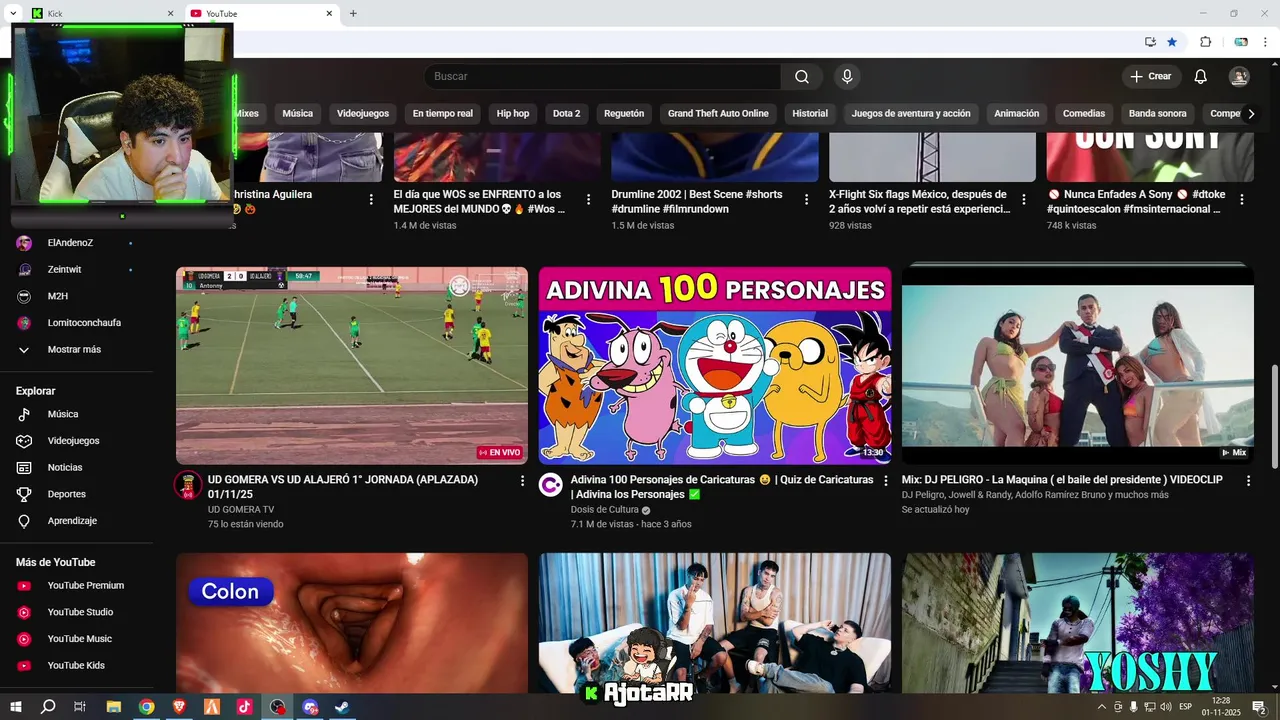Open Discord from the taskbar
The image size is (1280, 720).
[x=310, y=707]
